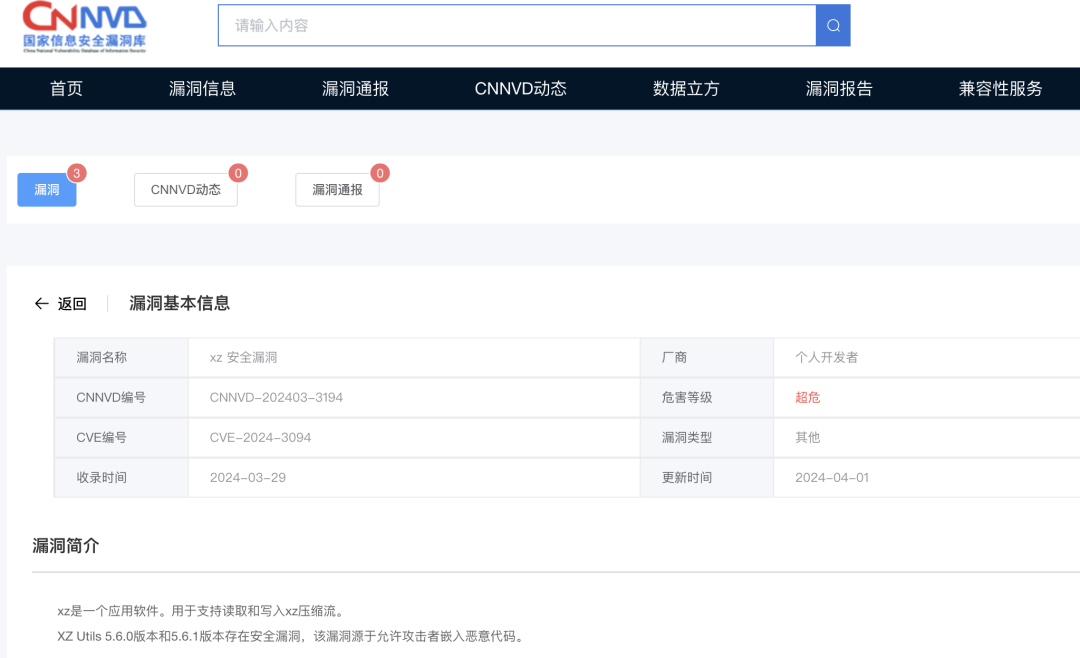Open the 数据立方 menu item
This screenshot has height=658, width=1080.
[686, 88]
